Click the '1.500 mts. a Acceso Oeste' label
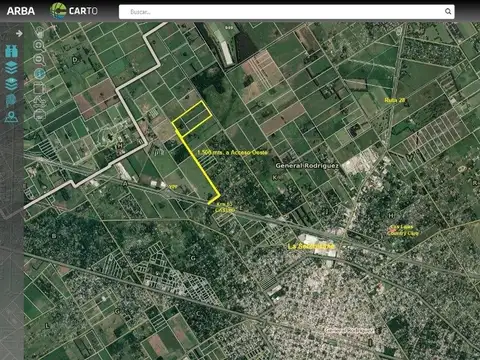480x360 pixels. [x=233, y=152]
